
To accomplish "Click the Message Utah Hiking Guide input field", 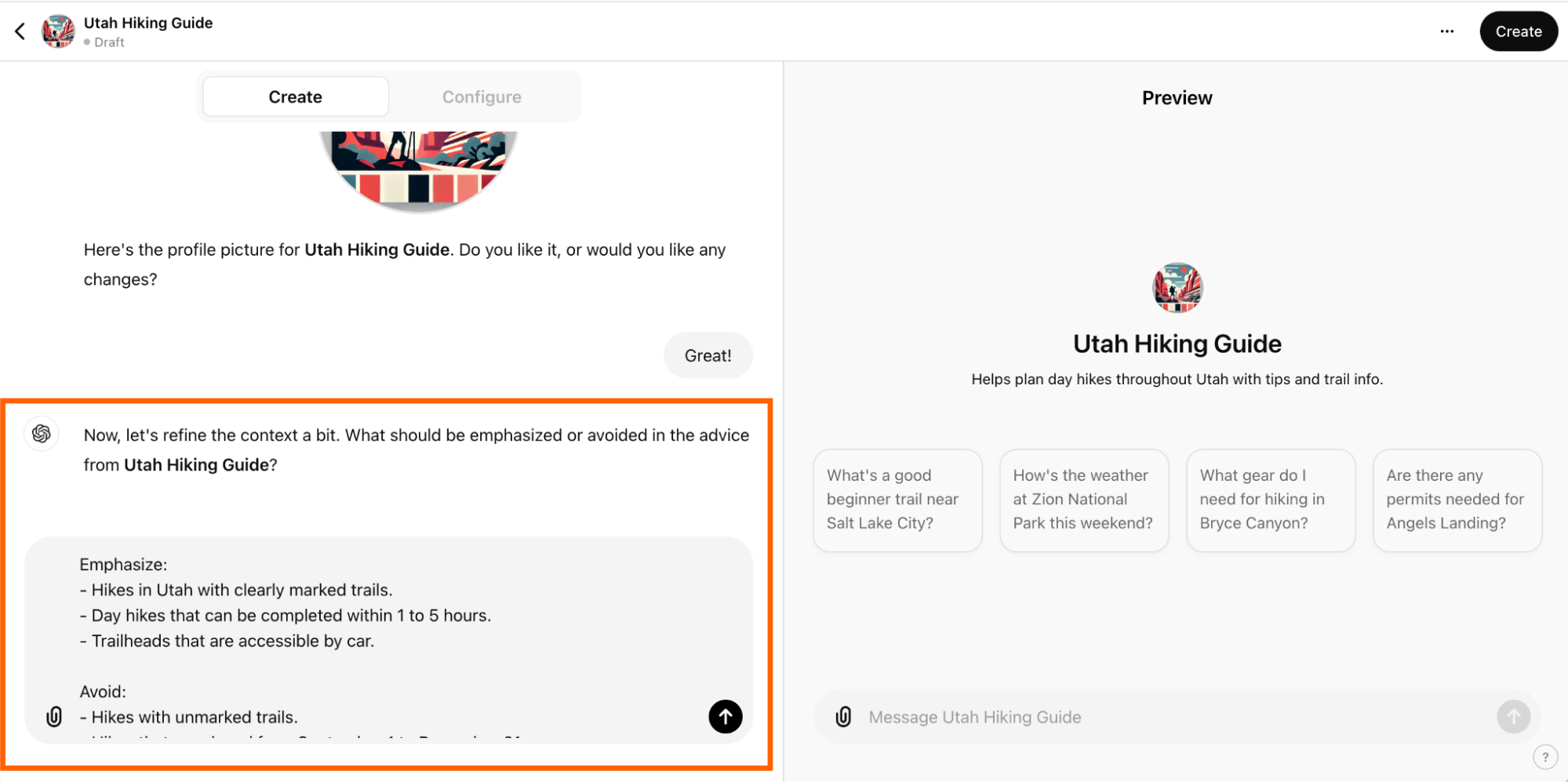I will tap(1098, 716).
